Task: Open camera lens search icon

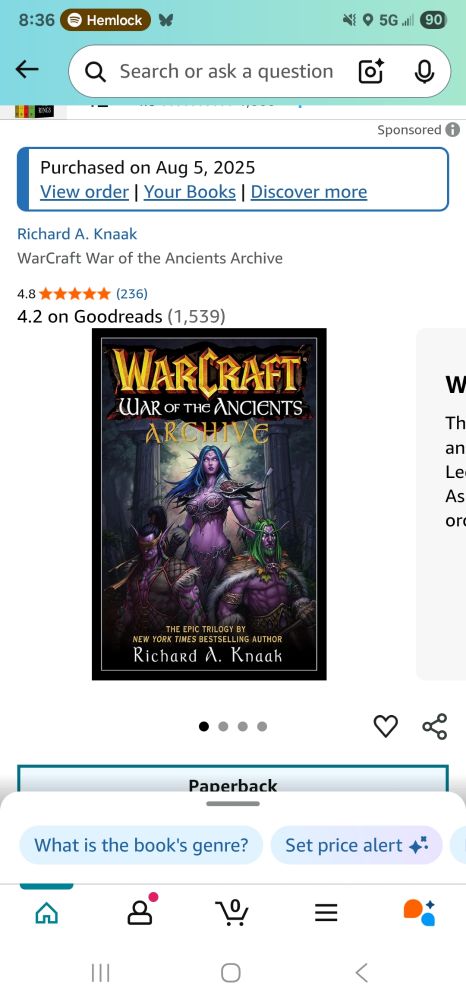Action: [371, 71]
